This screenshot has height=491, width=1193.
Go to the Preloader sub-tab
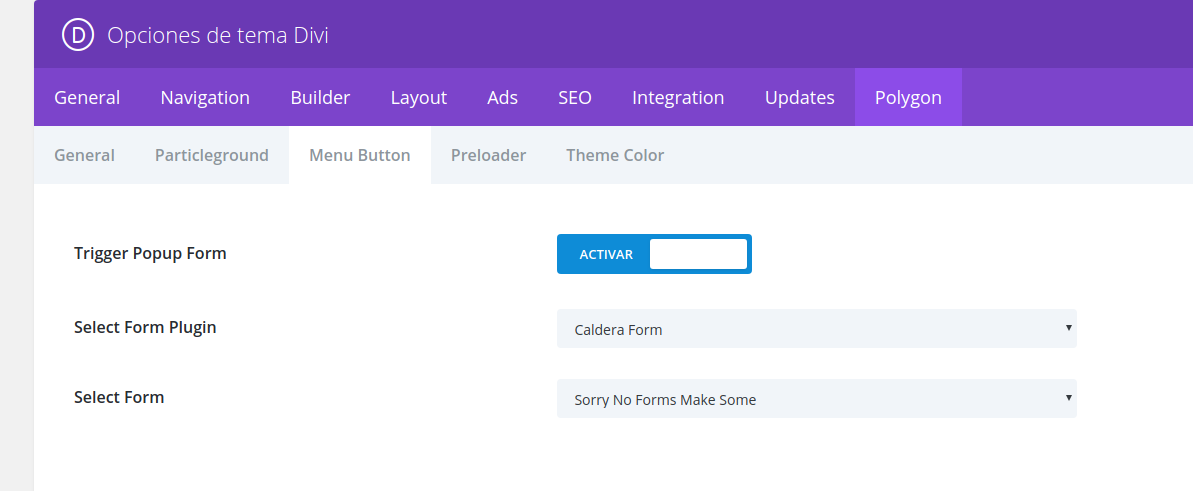pyautogui.click(x=488, y=155)
